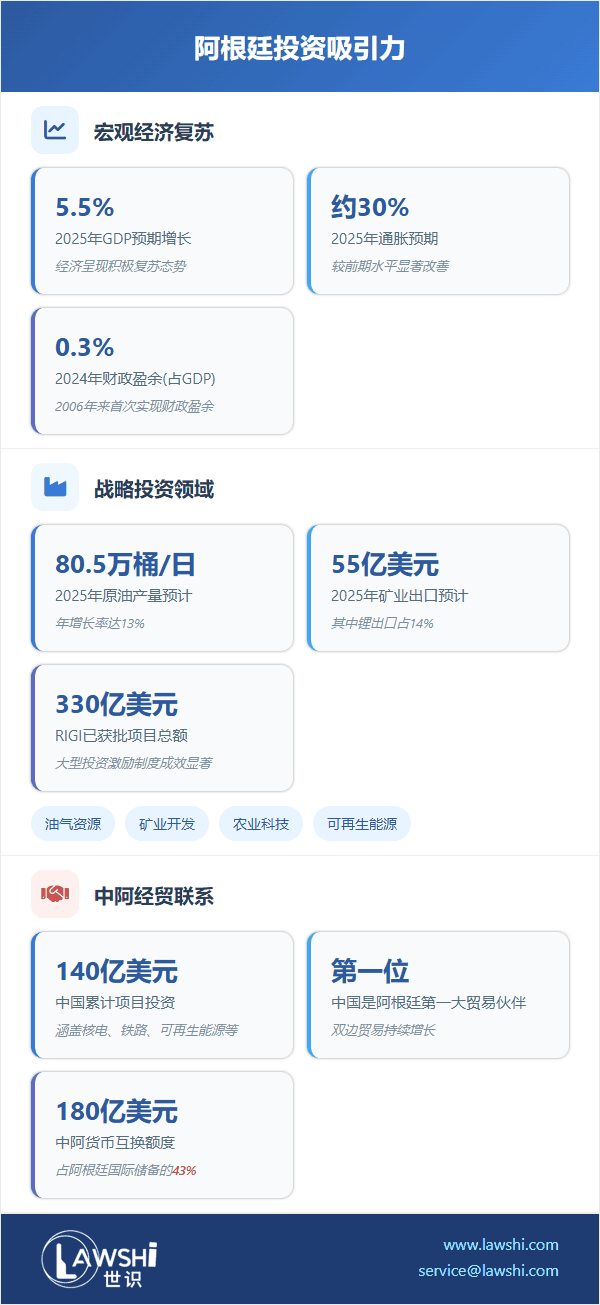600x1305 pixels.
Task: Click the 330亿美元 RIGI projects card
Action: [163, 728]
